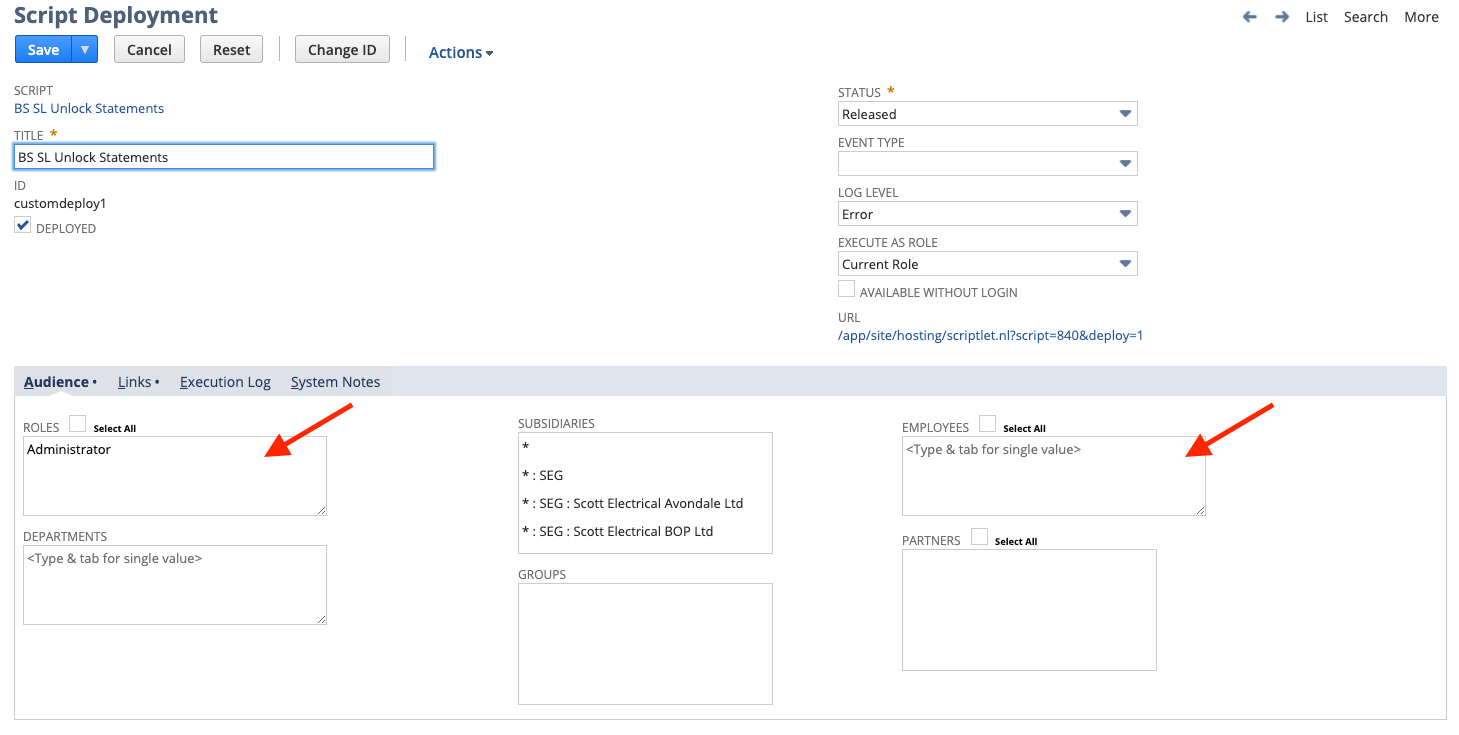Click the Reset button
Image resolution: width=1459 pixels, height=735 pixels.
(x=231, y=49)
